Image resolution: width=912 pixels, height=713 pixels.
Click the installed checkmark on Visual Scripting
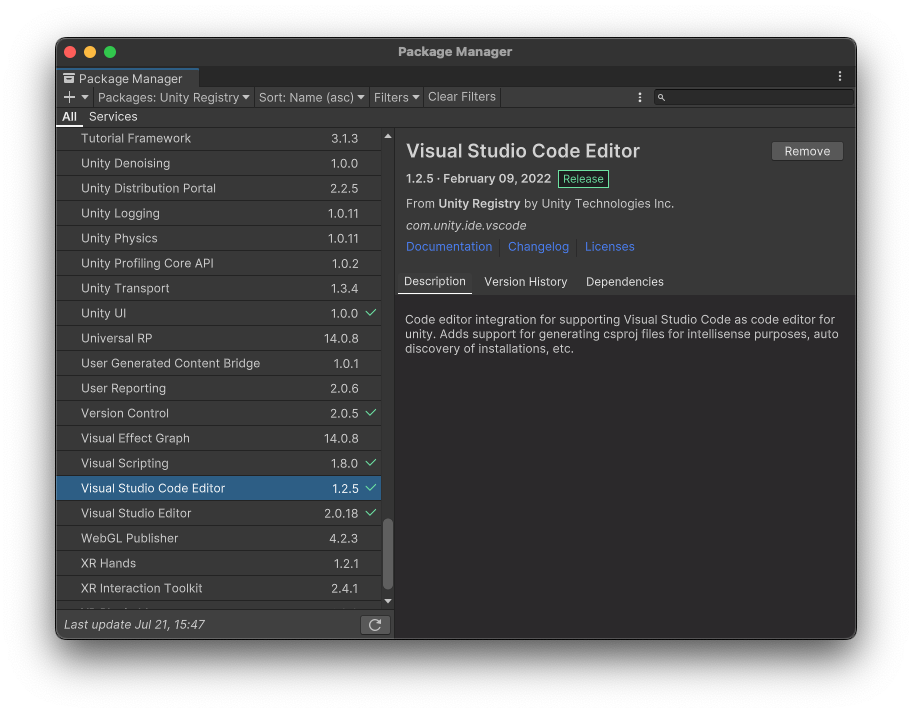pyautogui.click(x=370, y=463)
